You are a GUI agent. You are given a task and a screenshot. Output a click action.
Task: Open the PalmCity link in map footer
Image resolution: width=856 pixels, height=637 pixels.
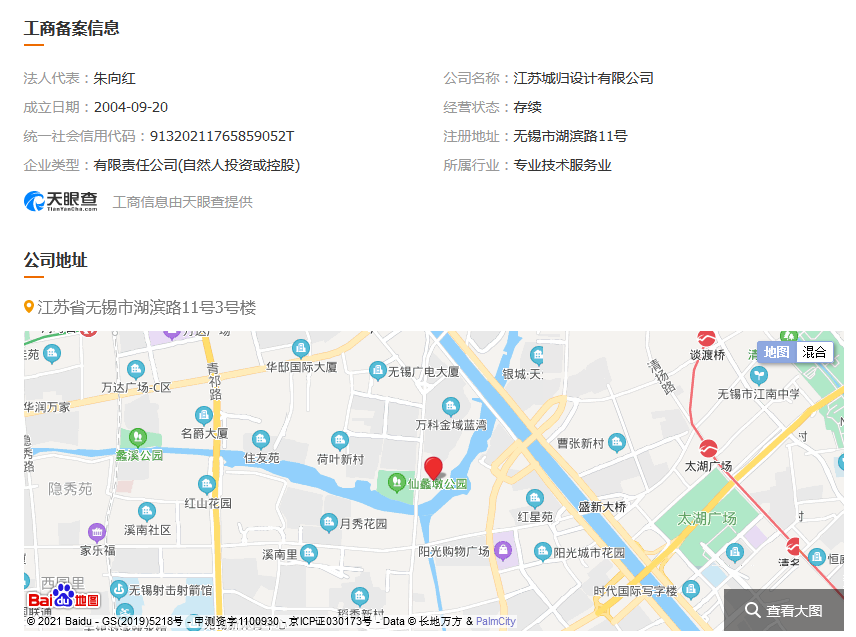495,621
